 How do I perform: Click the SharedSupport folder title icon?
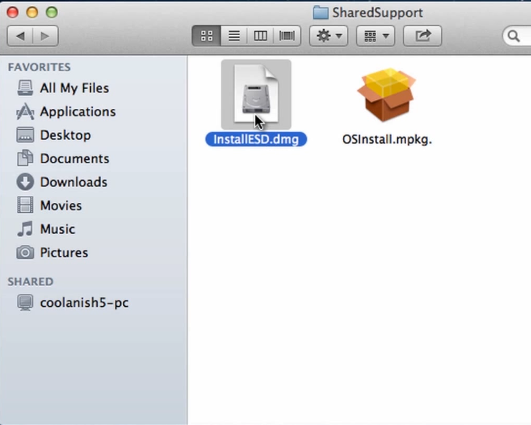[x=320, y=13]
